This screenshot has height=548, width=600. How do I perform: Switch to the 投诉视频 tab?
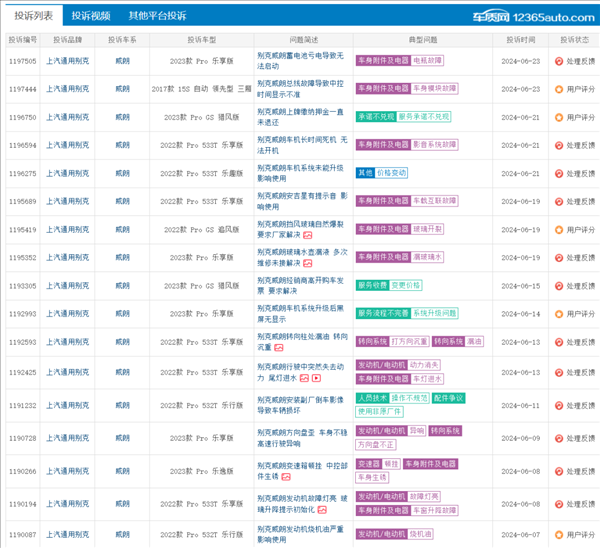click(91, 16)
